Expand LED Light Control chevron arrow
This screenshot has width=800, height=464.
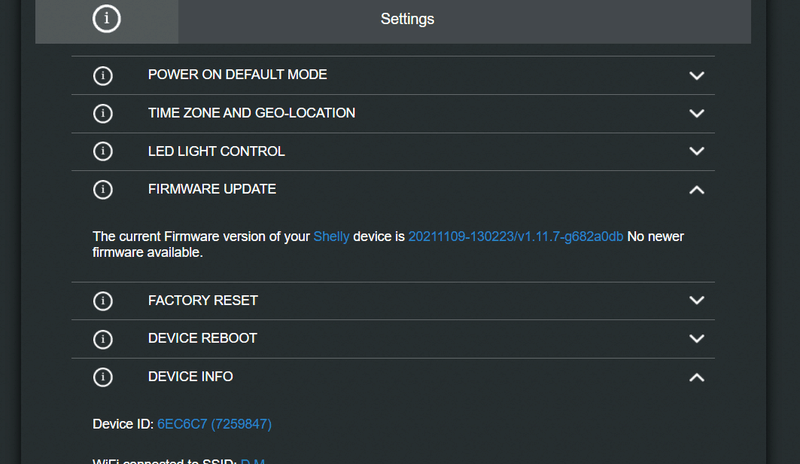click(x=696, y=151)
